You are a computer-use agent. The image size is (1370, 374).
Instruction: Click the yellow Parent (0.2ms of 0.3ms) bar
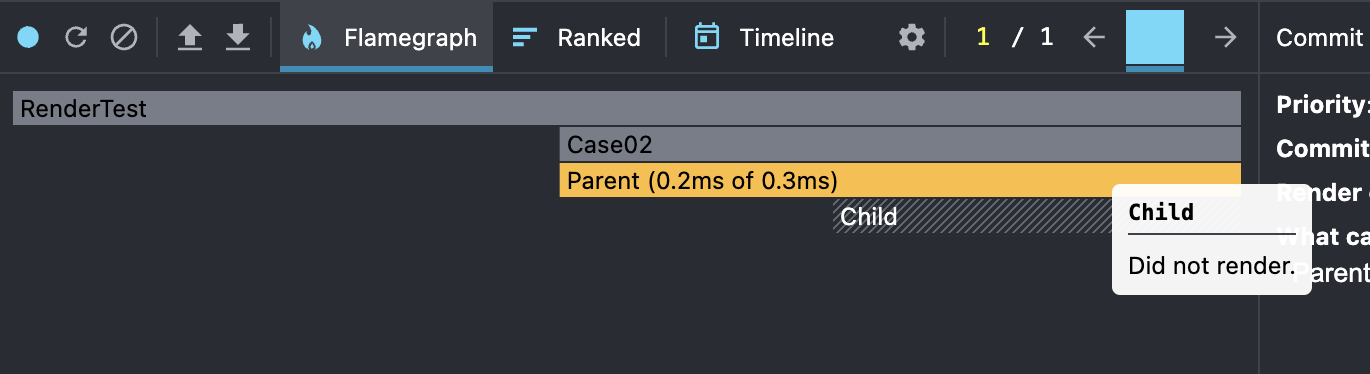(x=900, y=180)
